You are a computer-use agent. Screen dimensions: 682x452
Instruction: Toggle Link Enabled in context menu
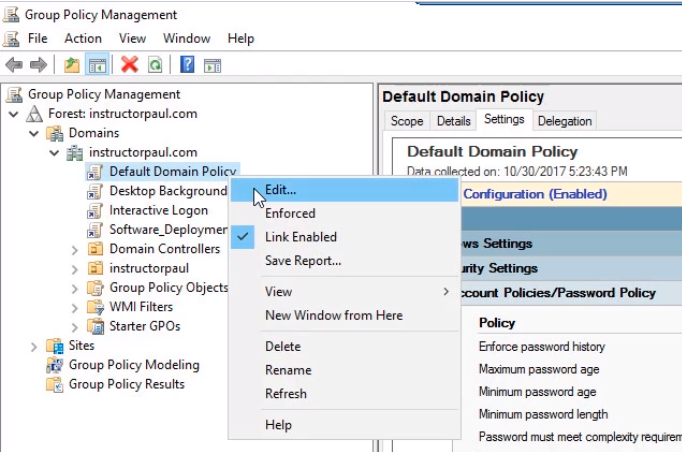[300, 237]
